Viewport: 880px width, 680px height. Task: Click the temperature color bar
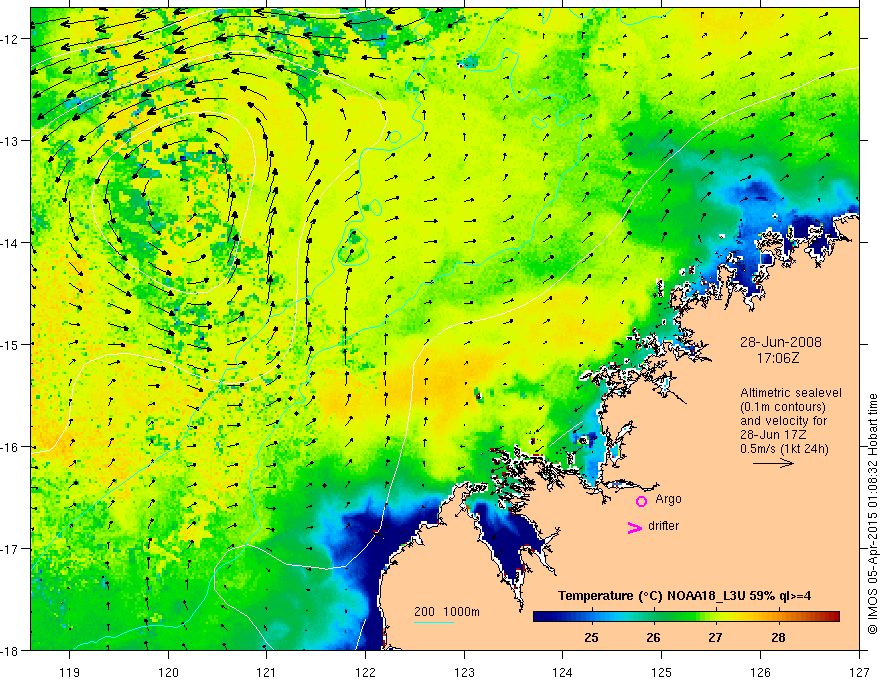[x=686, y=616]
